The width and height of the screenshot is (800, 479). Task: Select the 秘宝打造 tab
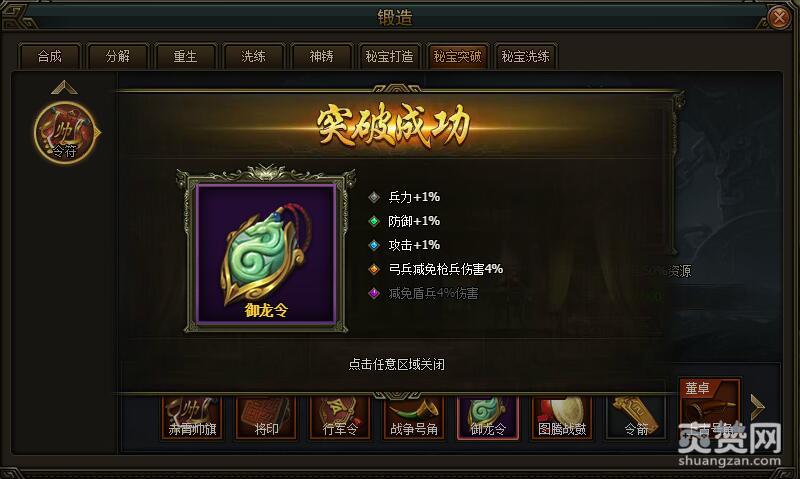click(x=389, y=56)
